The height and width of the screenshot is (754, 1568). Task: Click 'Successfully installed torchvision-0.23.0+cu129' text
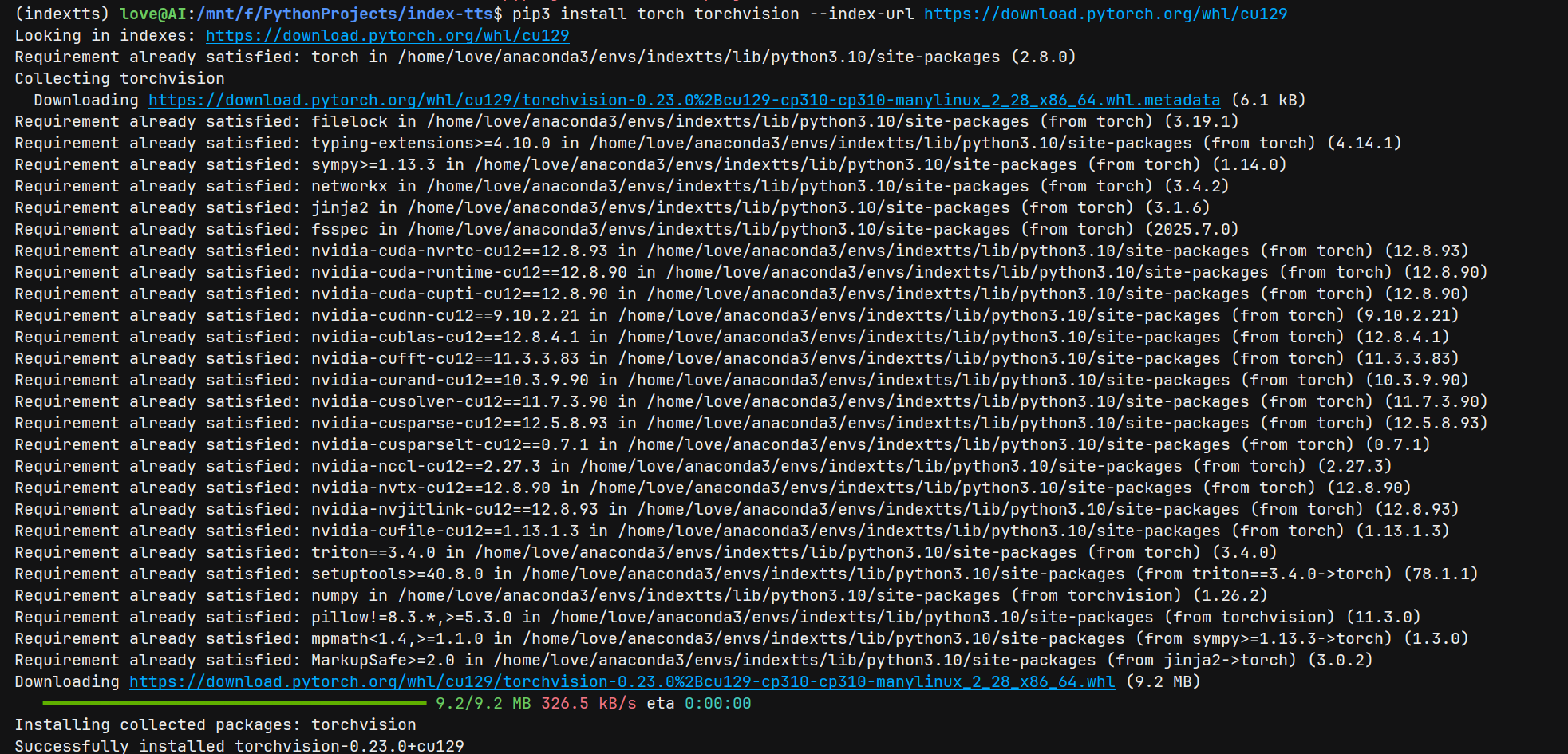(x=239, y=745)
